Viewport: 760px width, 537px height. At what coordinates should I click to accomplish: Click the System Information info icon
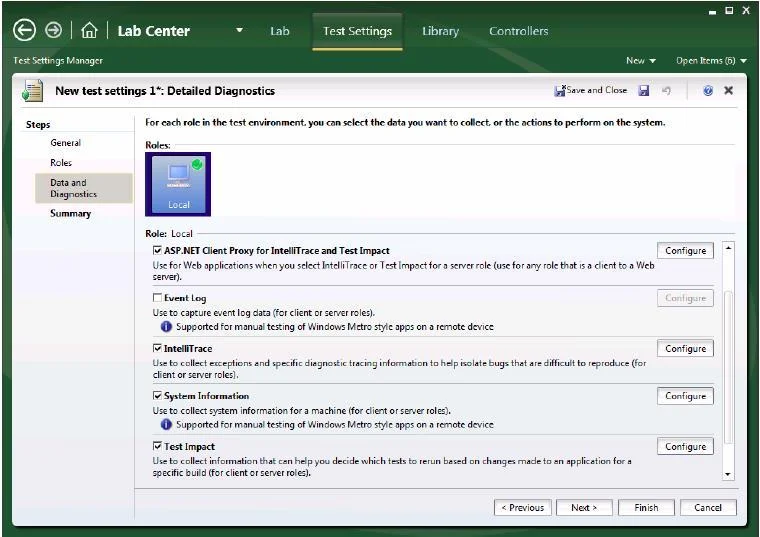click(x=166, y=425)
